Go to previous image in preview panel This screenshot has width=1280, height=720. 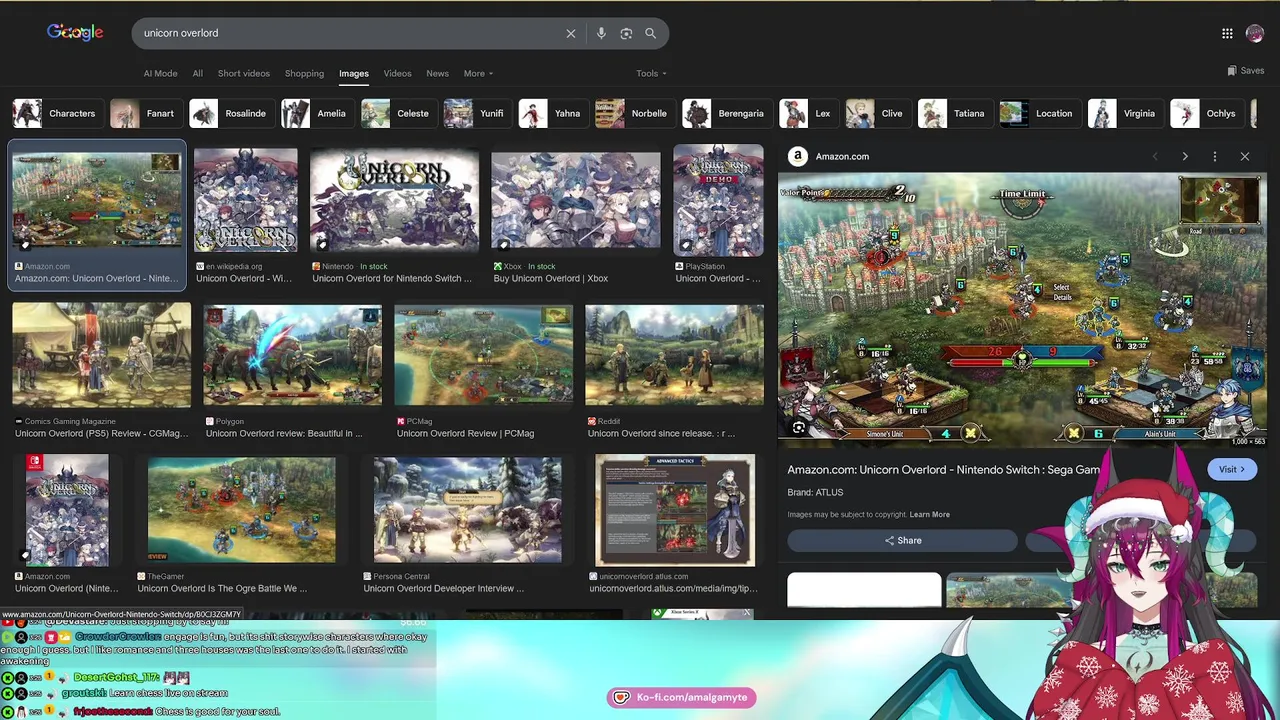[1155, 156]
